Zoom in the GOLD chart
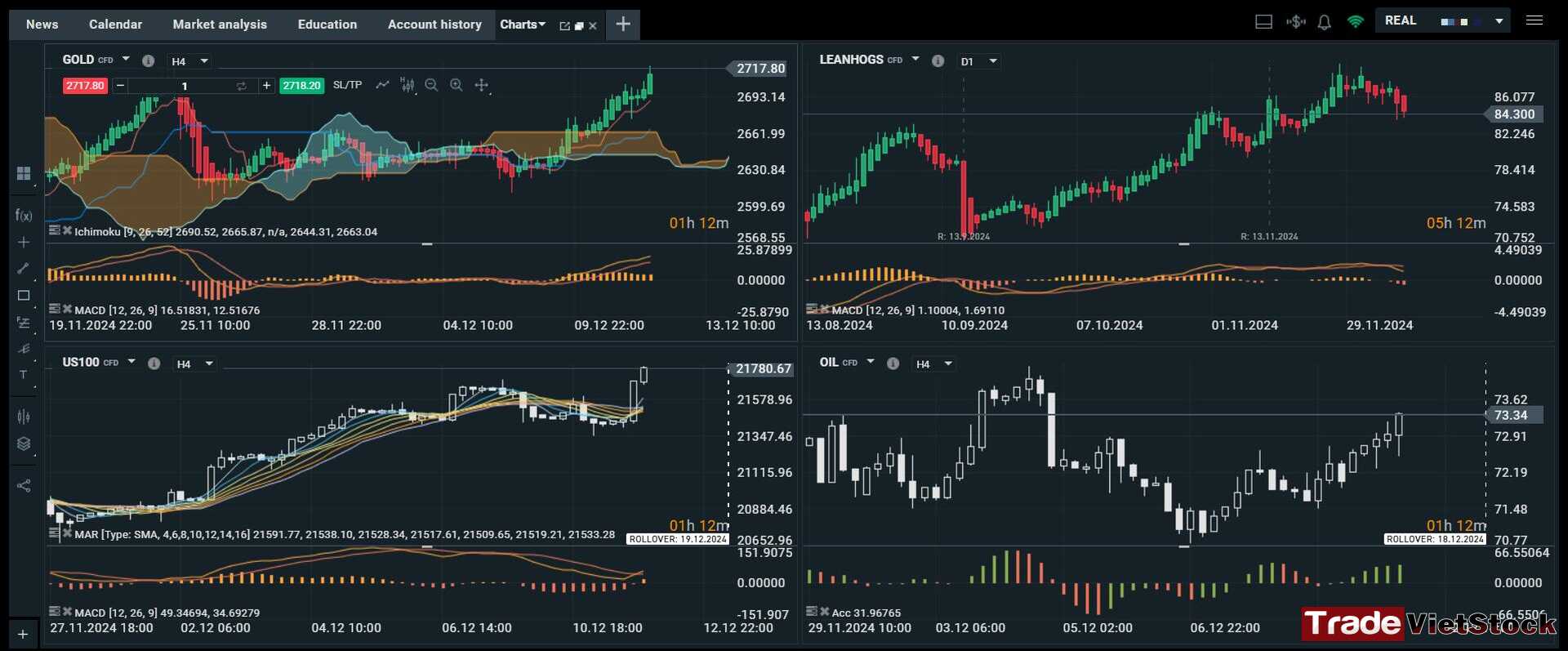Screen dimensions: 1568x651 point(457,85)
